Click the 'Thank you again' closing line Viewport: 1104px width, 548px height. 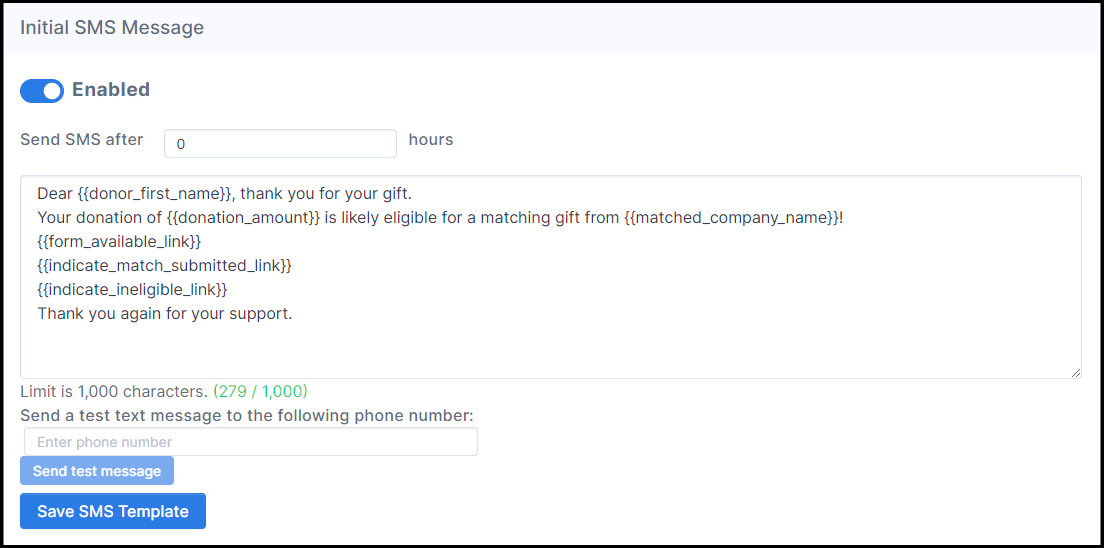pos(165,314)
